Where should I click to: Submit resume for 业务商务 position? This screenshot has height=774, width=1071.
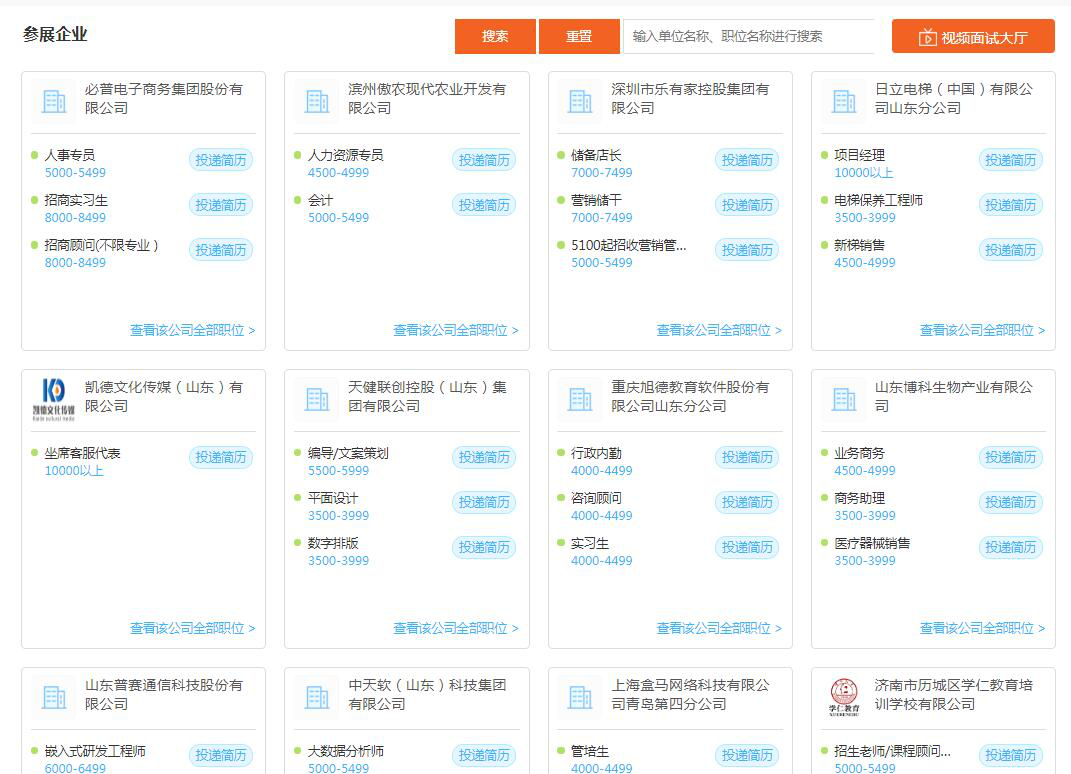click(1010, 457)
